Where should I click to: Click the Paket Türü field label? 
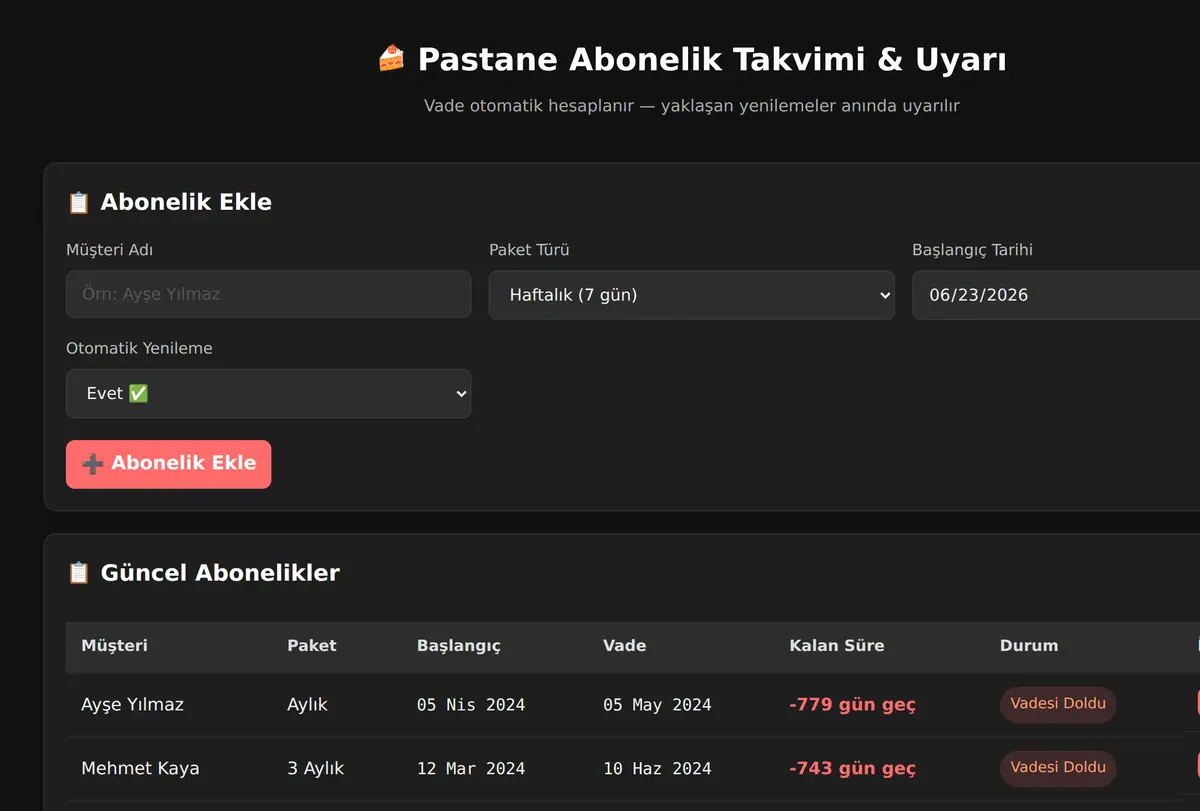(x=529, y=250)
